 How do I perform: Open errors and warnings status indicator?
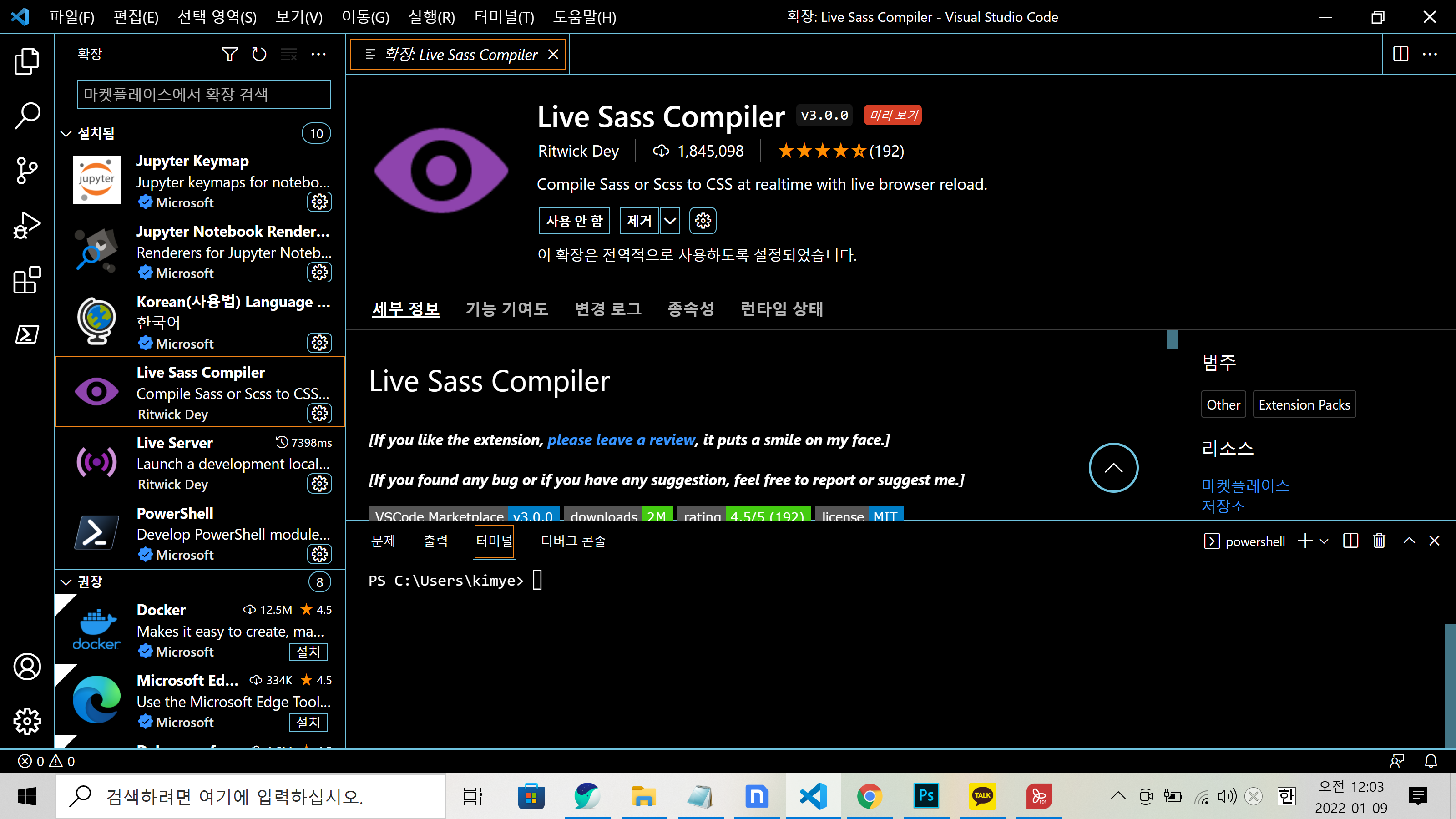coord(46,761)
